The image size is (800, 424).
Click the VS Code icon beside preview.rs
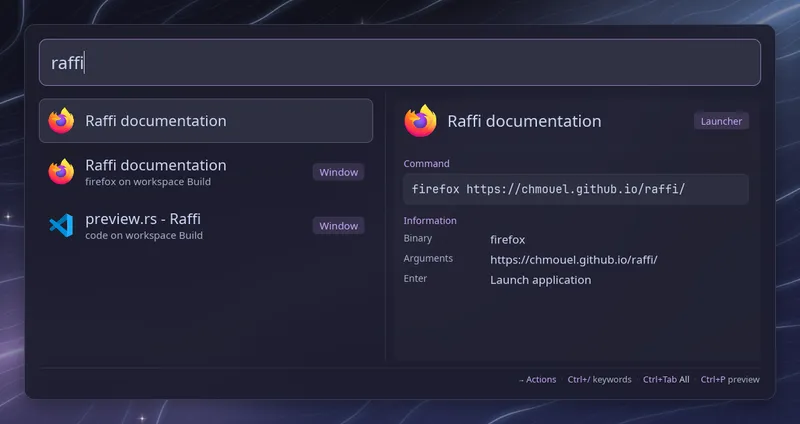61,226
